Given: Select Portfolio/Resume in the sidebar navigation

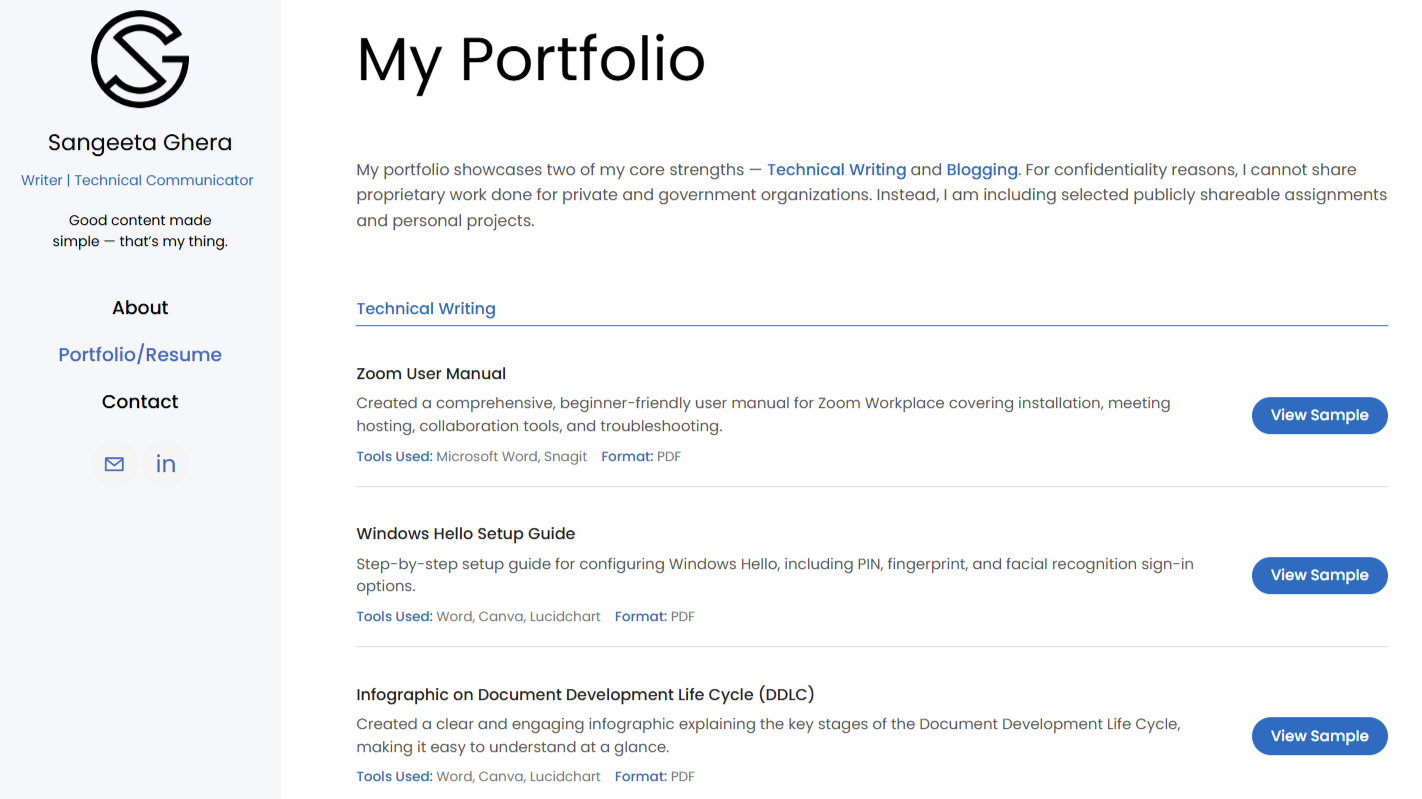Looking at the screenshot, I should pos(140,355).
